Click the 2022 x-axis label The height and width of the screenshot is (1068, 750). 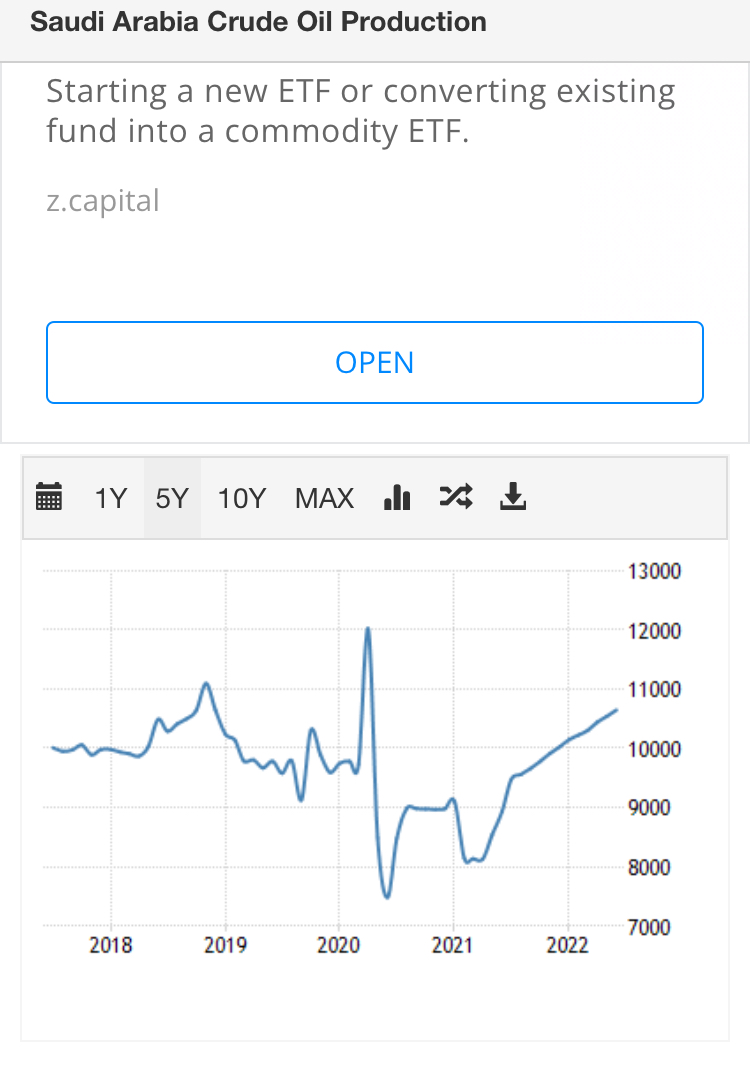[x=567, y=945]
